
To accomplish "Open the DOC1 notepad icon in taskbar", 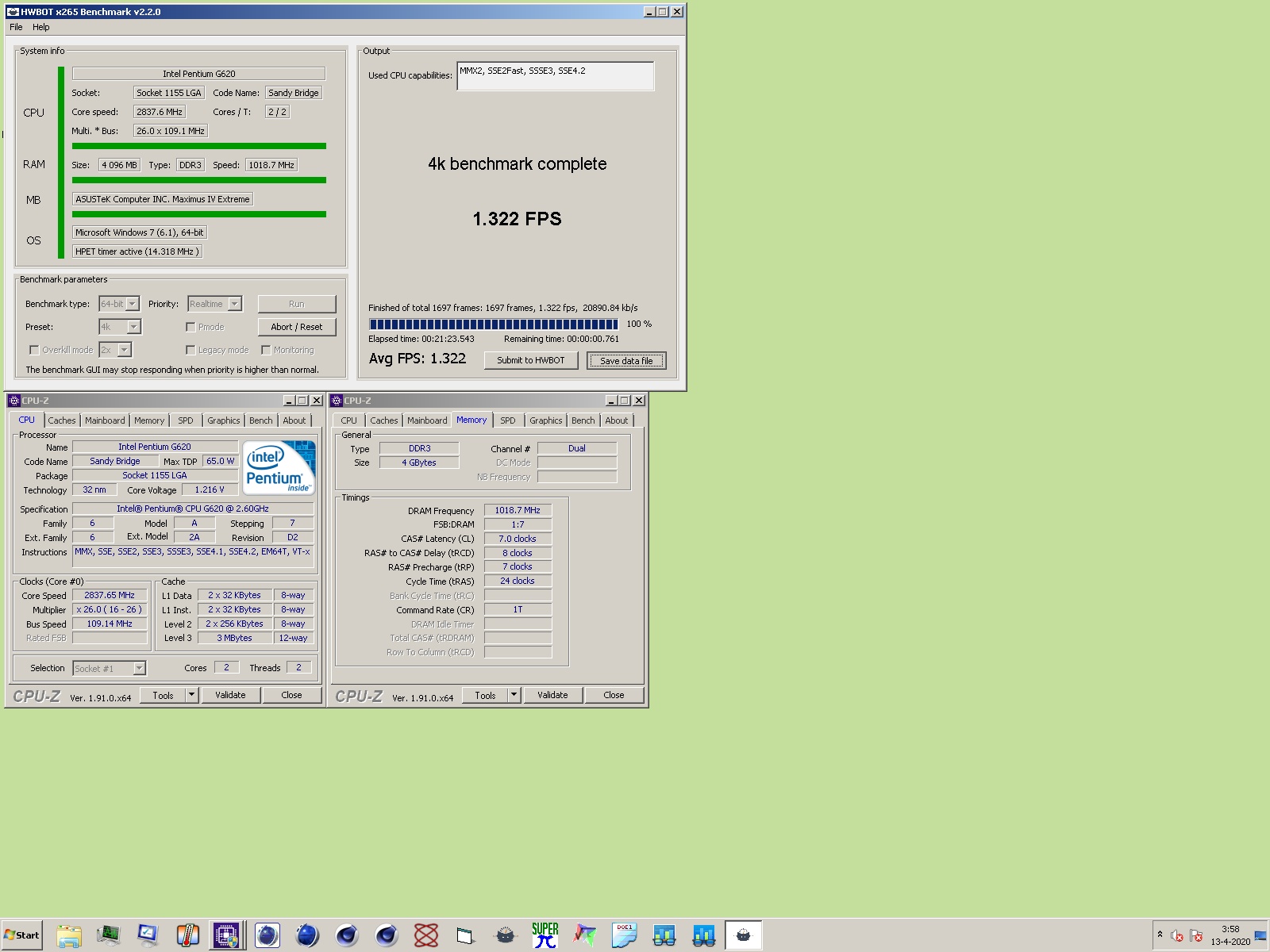I will point(625,935).
